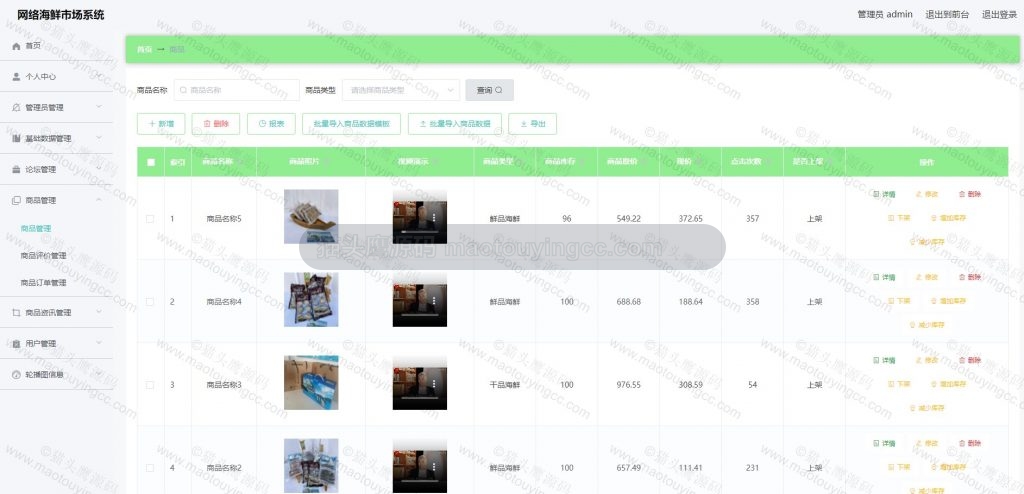
Task: Click 增加库存 icon for 商品名称5 row
Action: pyautogui.click(x=934, y=218)
